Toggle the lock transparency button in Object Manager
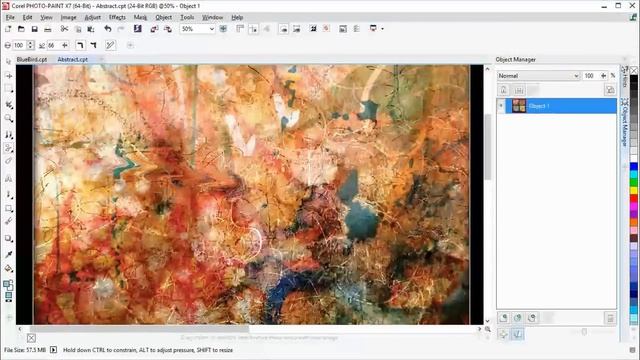This screenshot has width=640, height=360. 503,90
